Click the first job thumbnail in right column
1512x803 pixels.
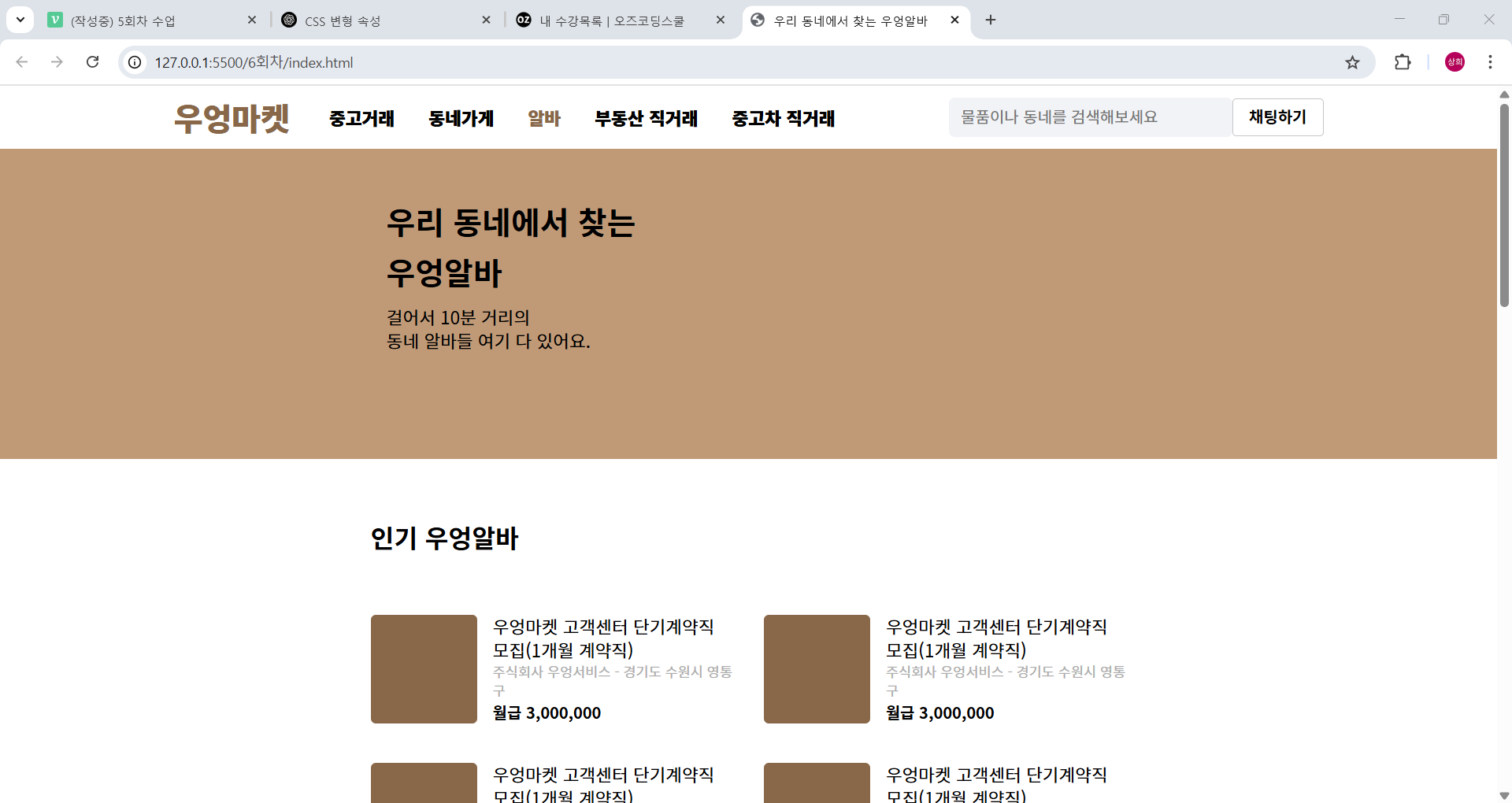(817, 669)
